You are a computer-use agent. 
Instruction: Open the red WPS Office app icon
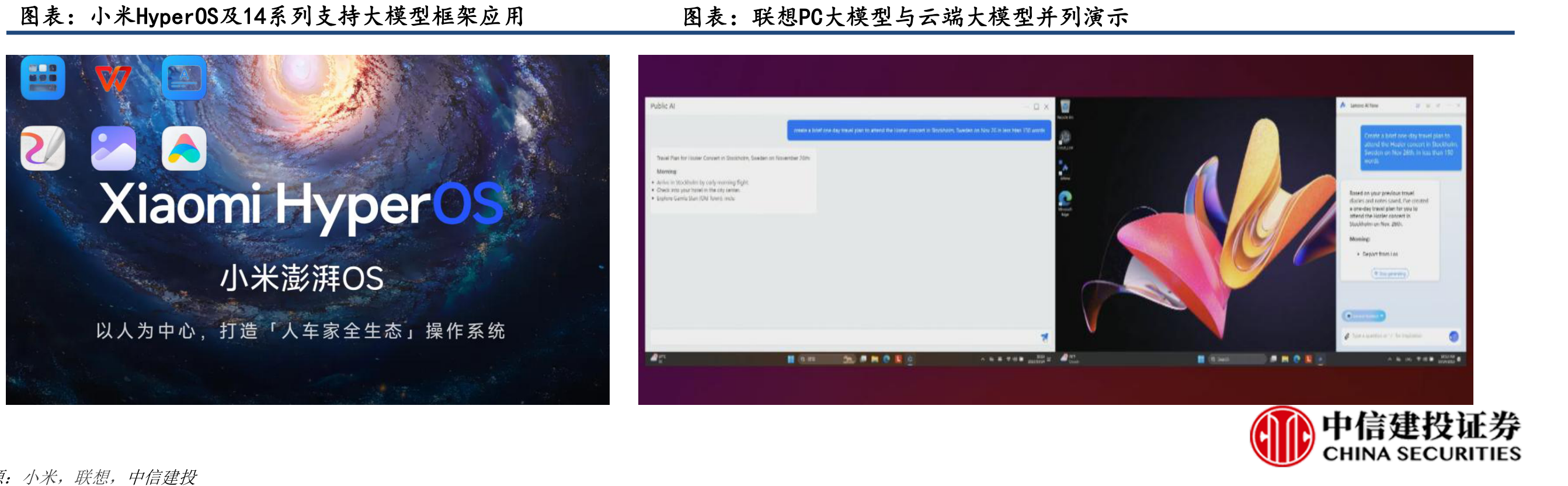(113, 78)
